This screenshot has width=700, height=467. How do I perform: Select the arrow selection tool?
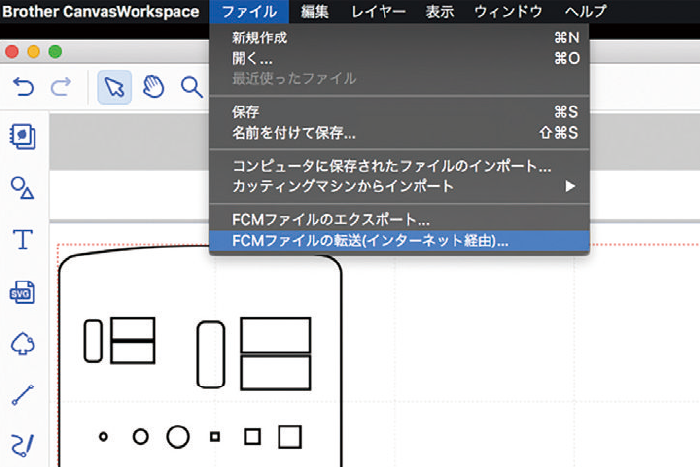coord(115,87)
